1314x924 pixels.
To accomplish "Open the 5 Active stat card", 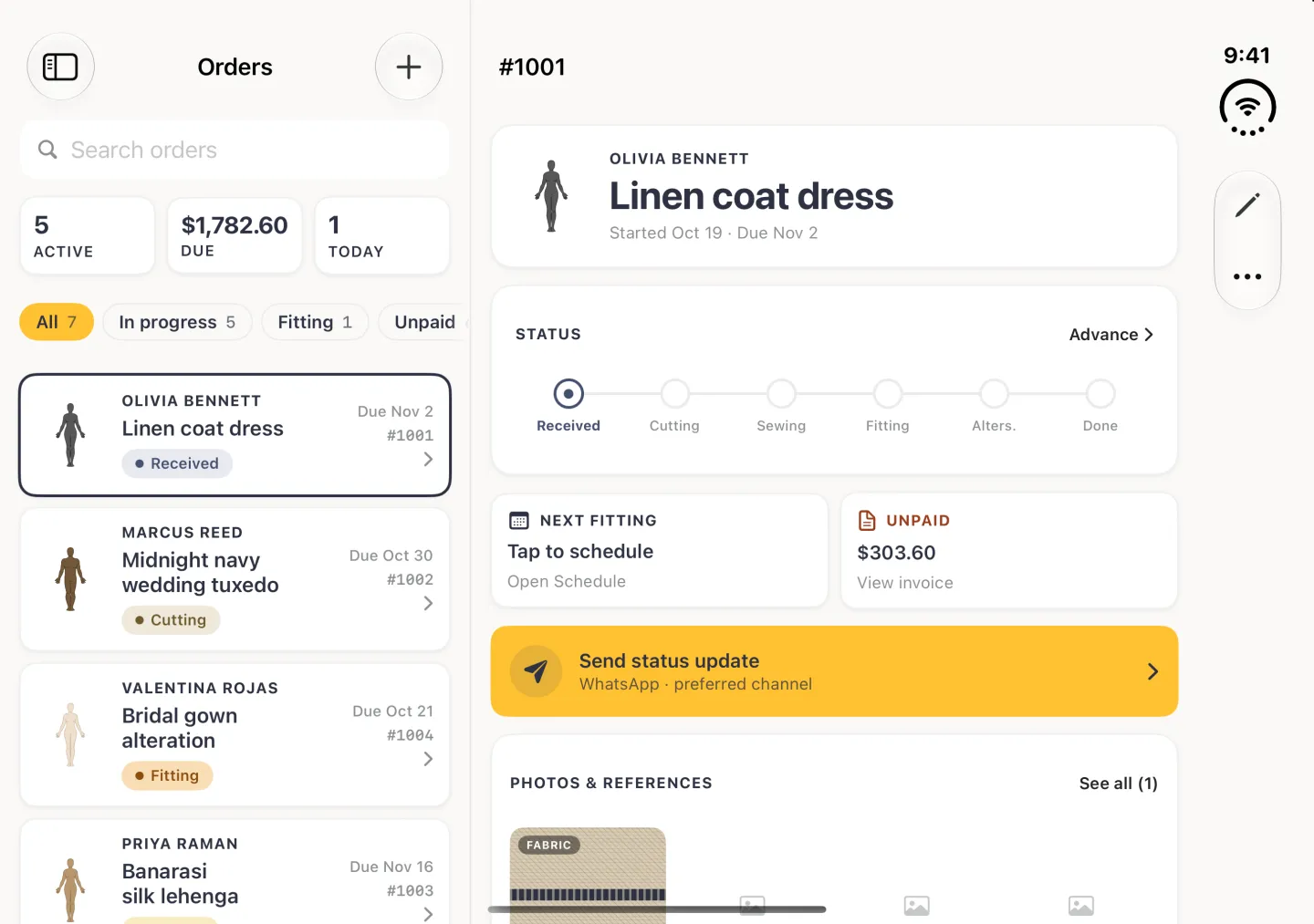I will pyautogui.click(x=88, y=236).
